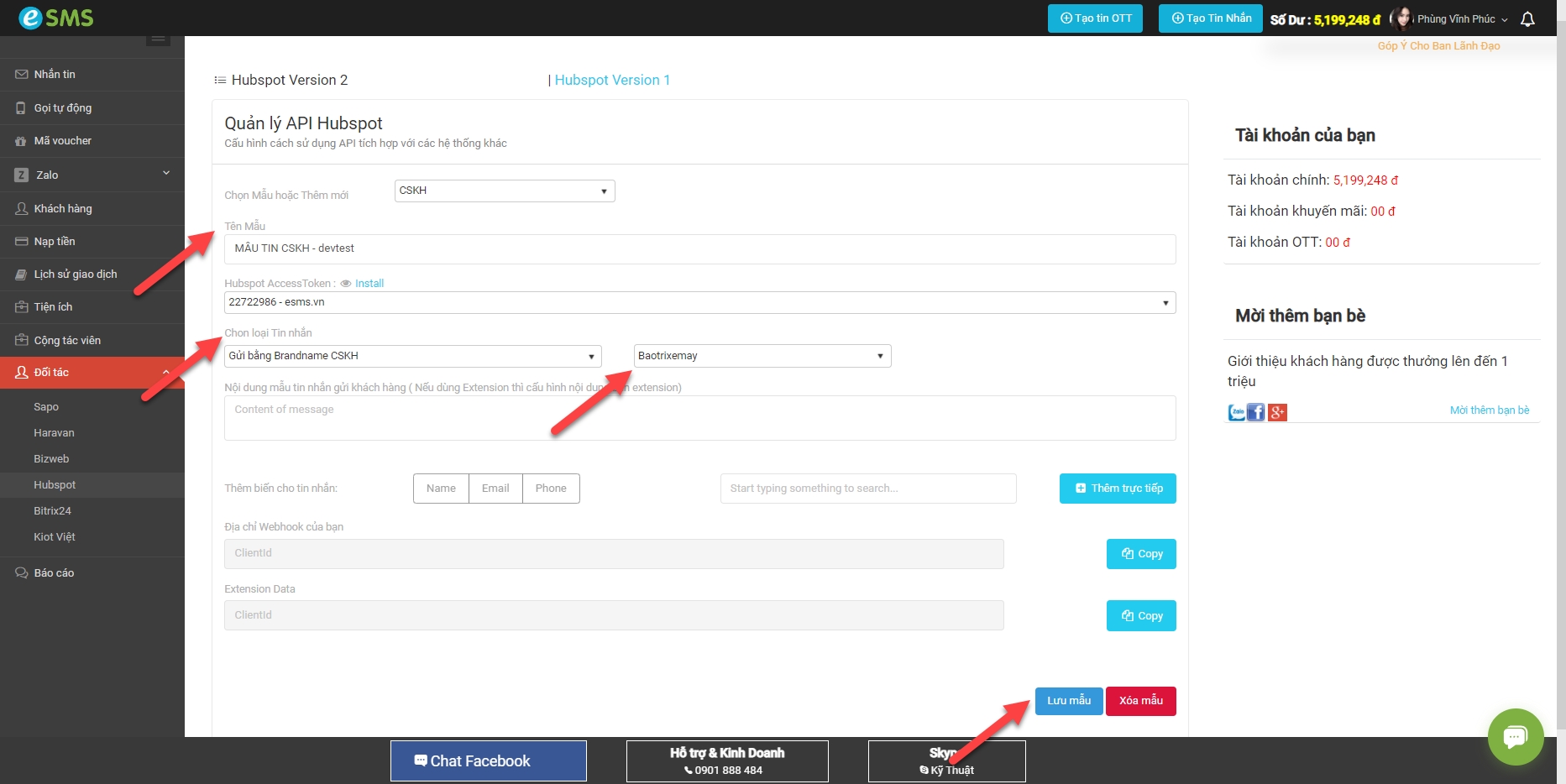Expand the Zalo sidebar menu
This screenshot has height=784, width=1566.
(92, 175)
